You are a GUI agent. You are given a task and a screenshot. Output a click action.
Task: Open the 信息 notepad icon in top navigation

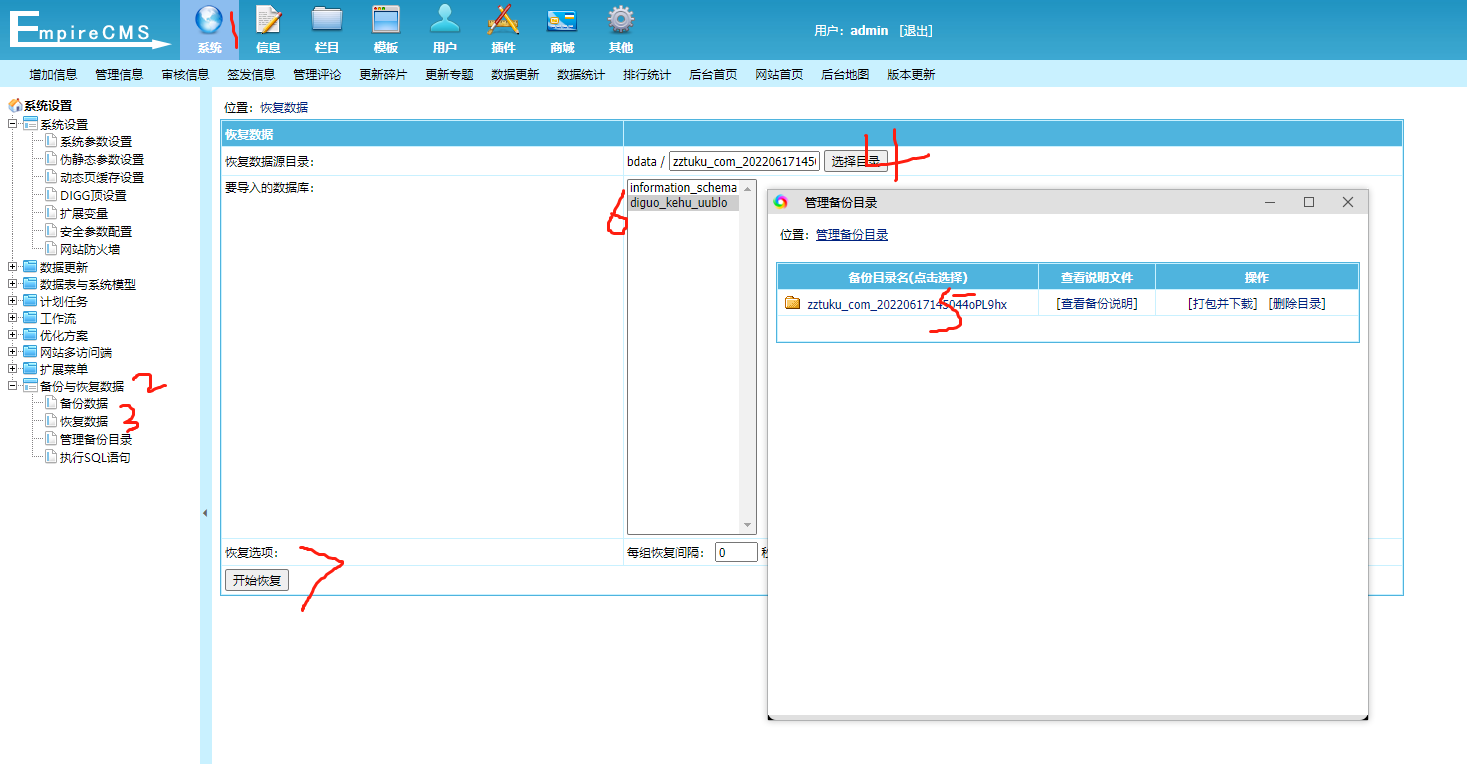268,20
